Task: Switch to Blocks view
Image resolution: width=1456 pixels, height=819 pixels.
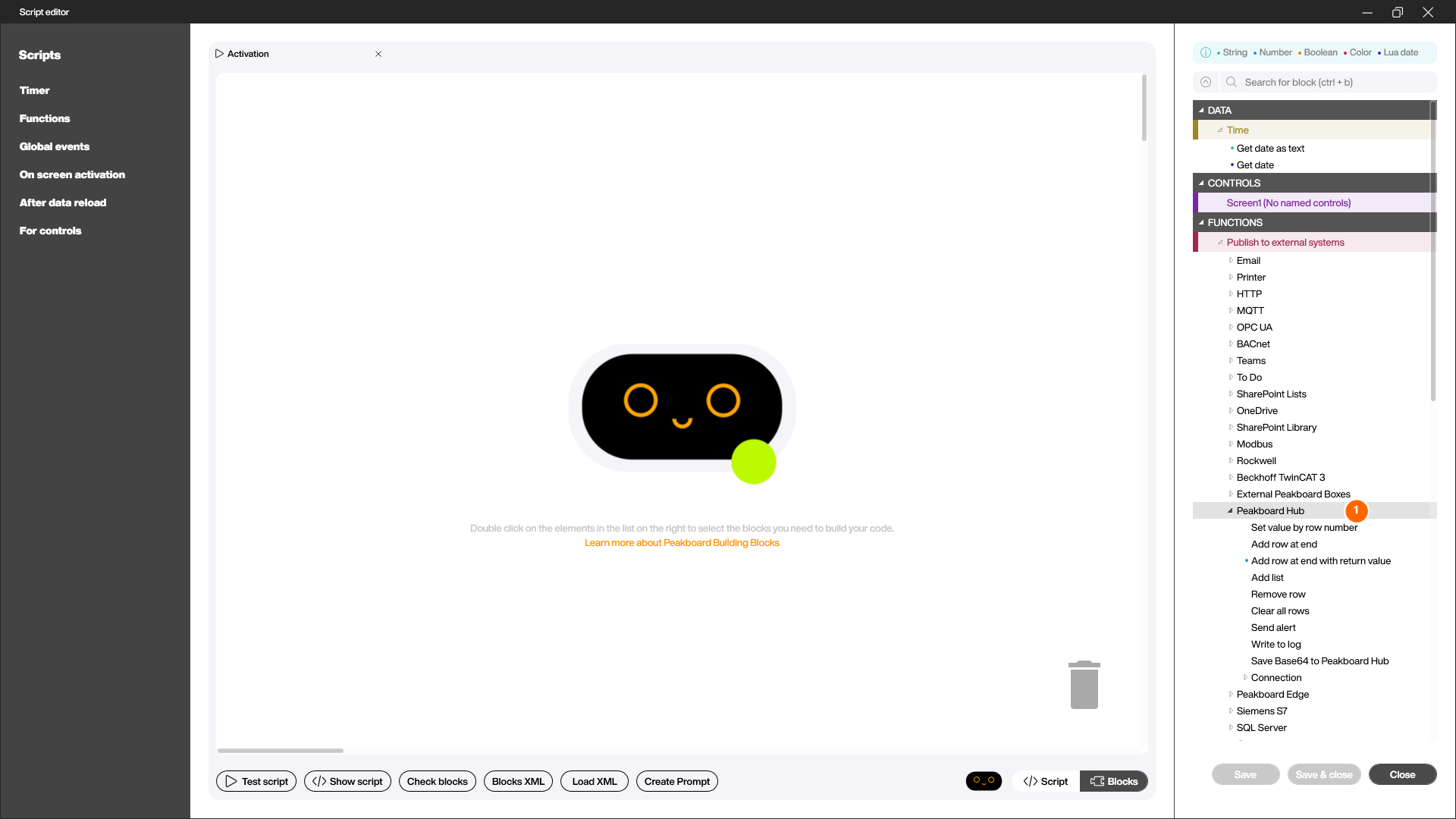Action: 1114,781
